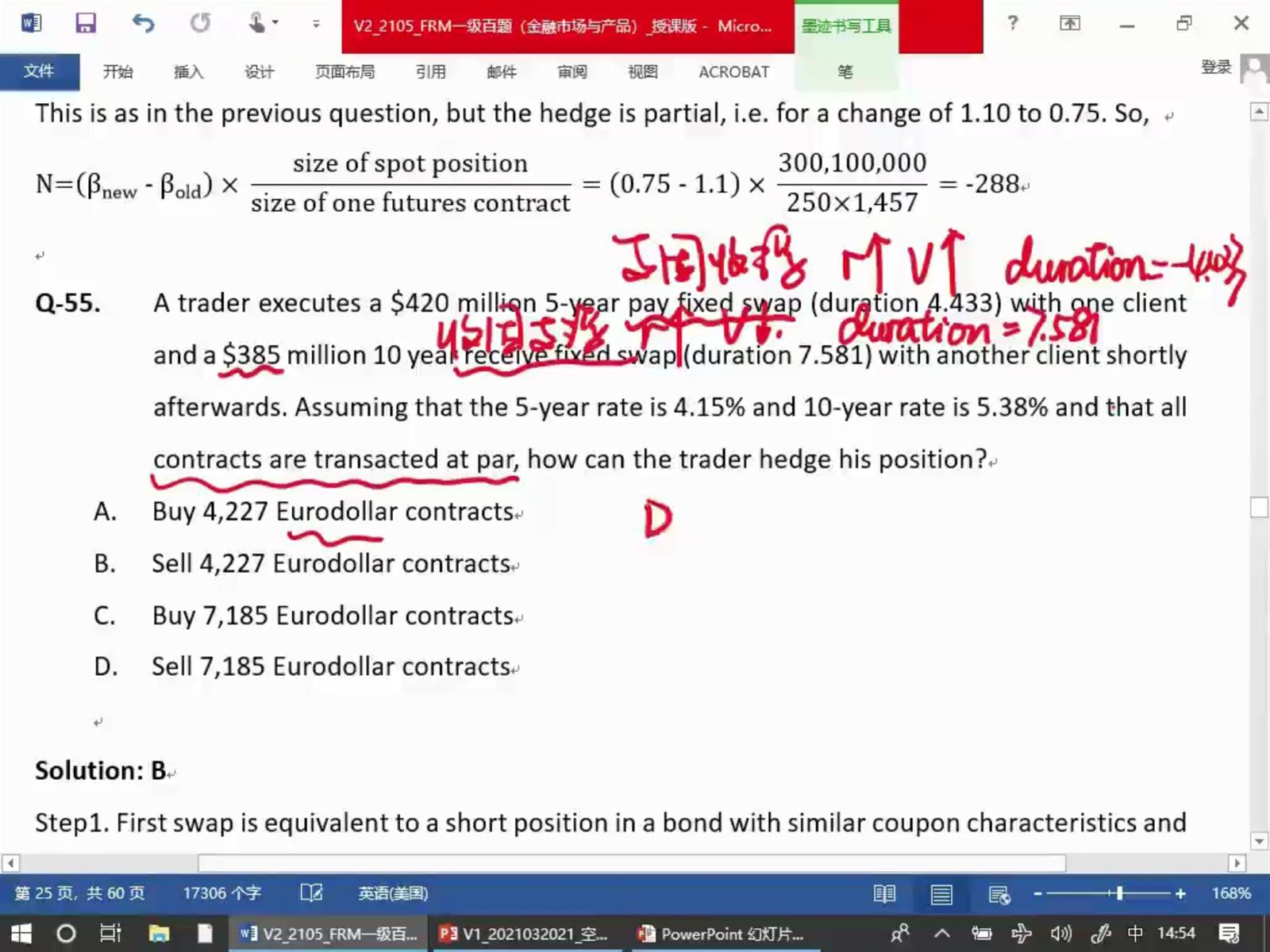Switch to the 审阅 (Review) tab
This screenshot has height=952, width=1270.
572,71
